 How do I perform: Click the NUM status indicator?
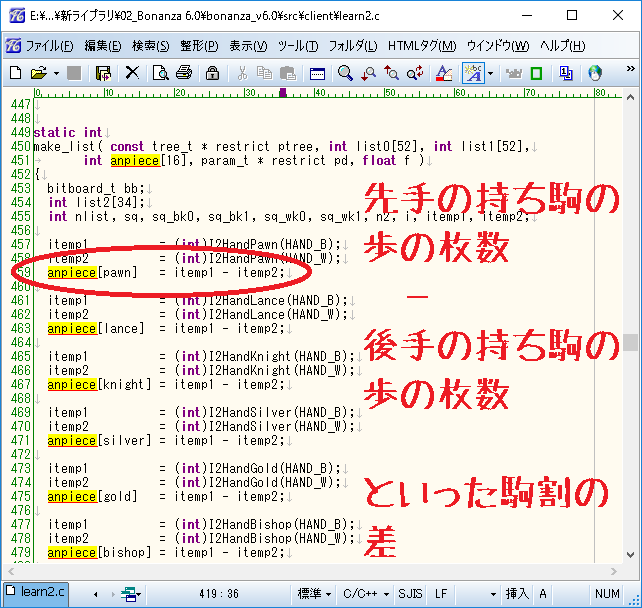[x=607, y=594]
